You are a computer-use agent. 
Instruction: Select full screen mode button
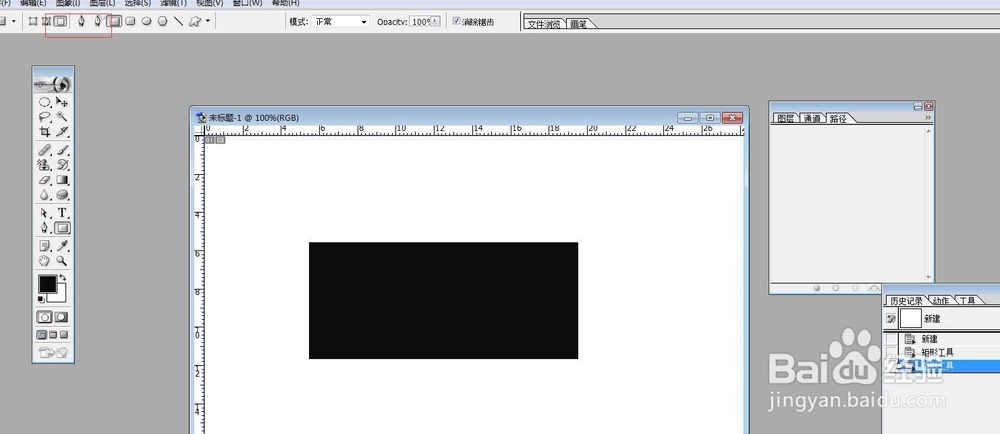(x=64, y=335)
